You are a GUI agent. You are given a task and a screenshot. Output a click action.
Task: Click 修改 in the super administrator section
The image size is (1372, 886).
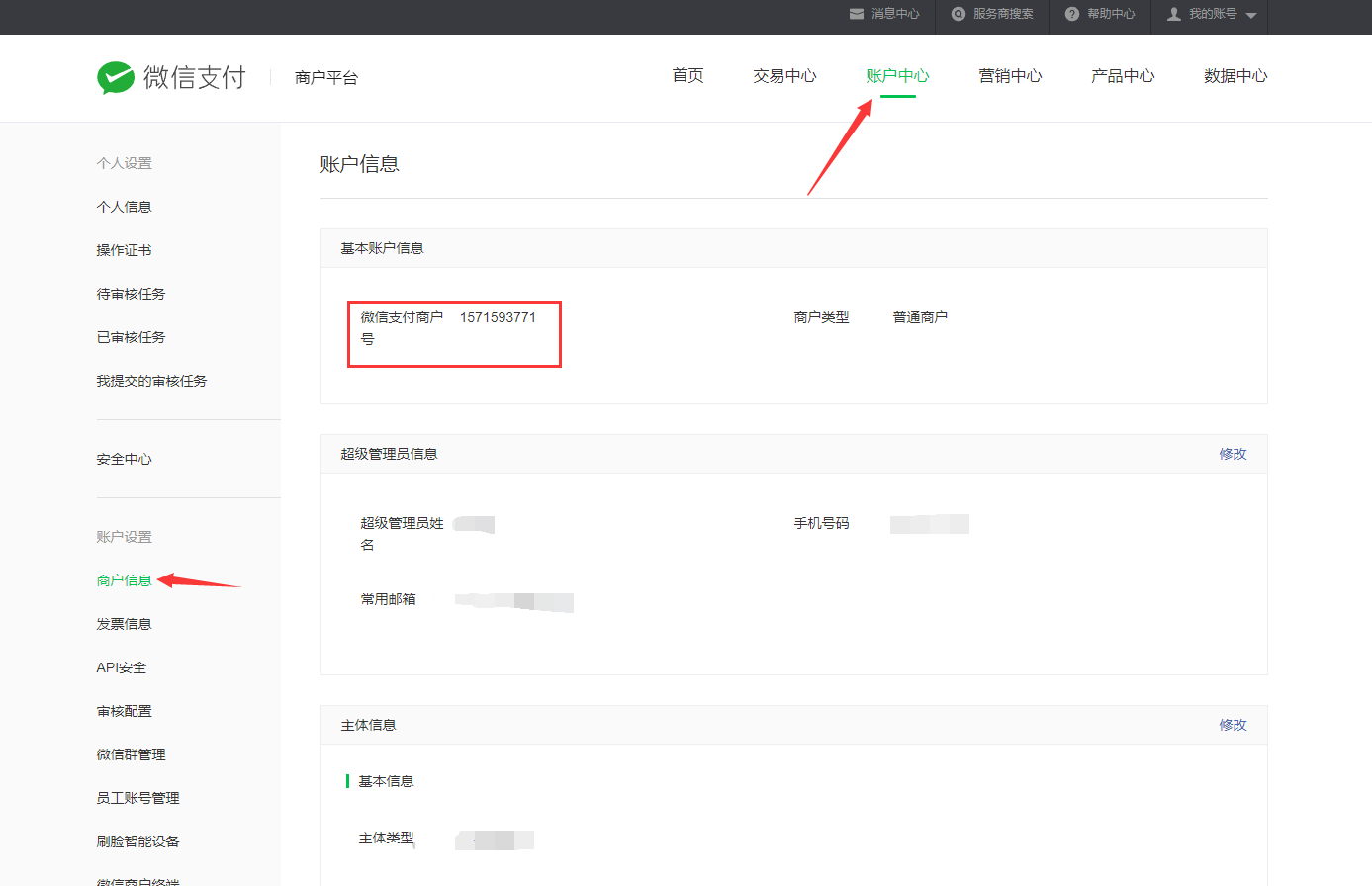click(1233, 454)
